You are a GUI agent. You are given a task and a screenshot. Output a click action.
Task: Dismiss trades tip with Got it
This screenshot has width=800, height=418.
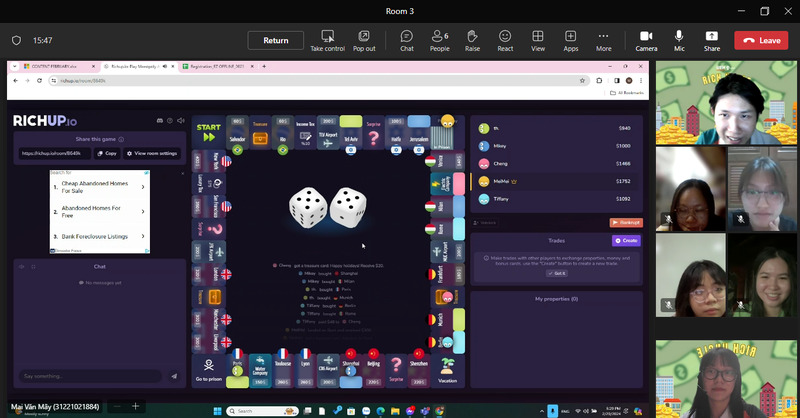(x=556, y=274)
